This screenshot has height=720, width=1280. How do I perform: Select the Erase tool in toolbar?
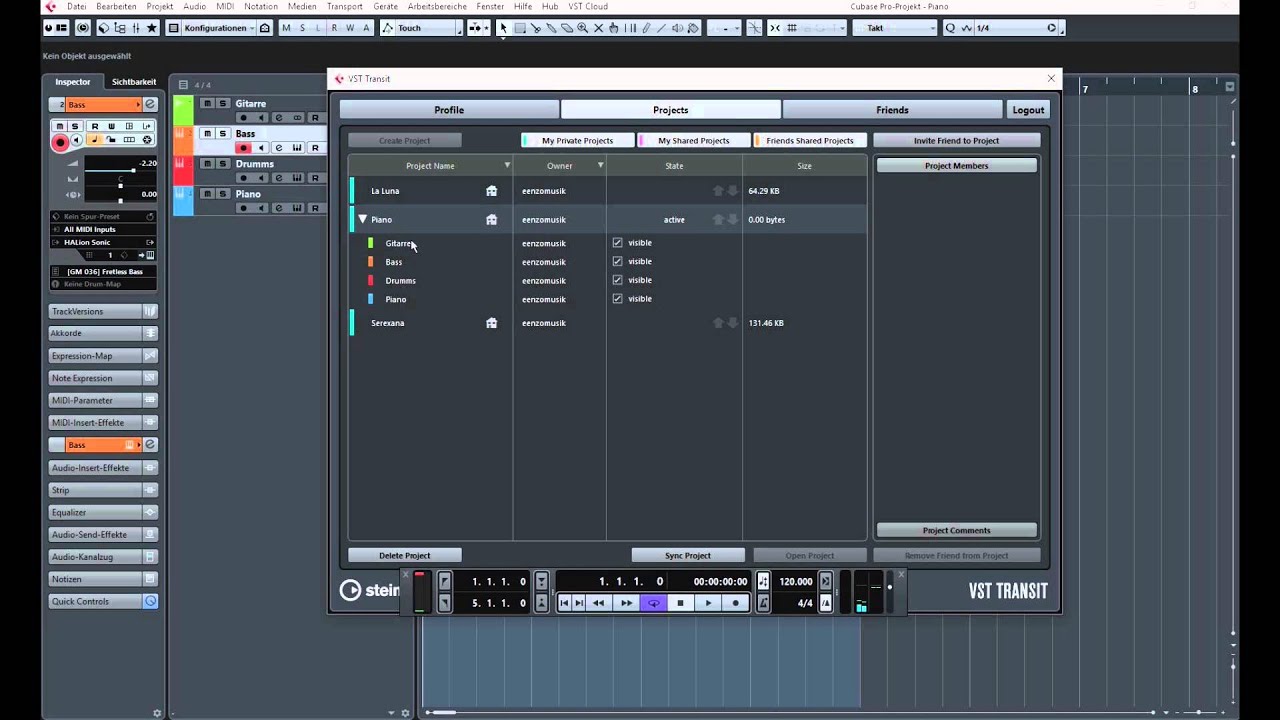(x=567, y=28)
